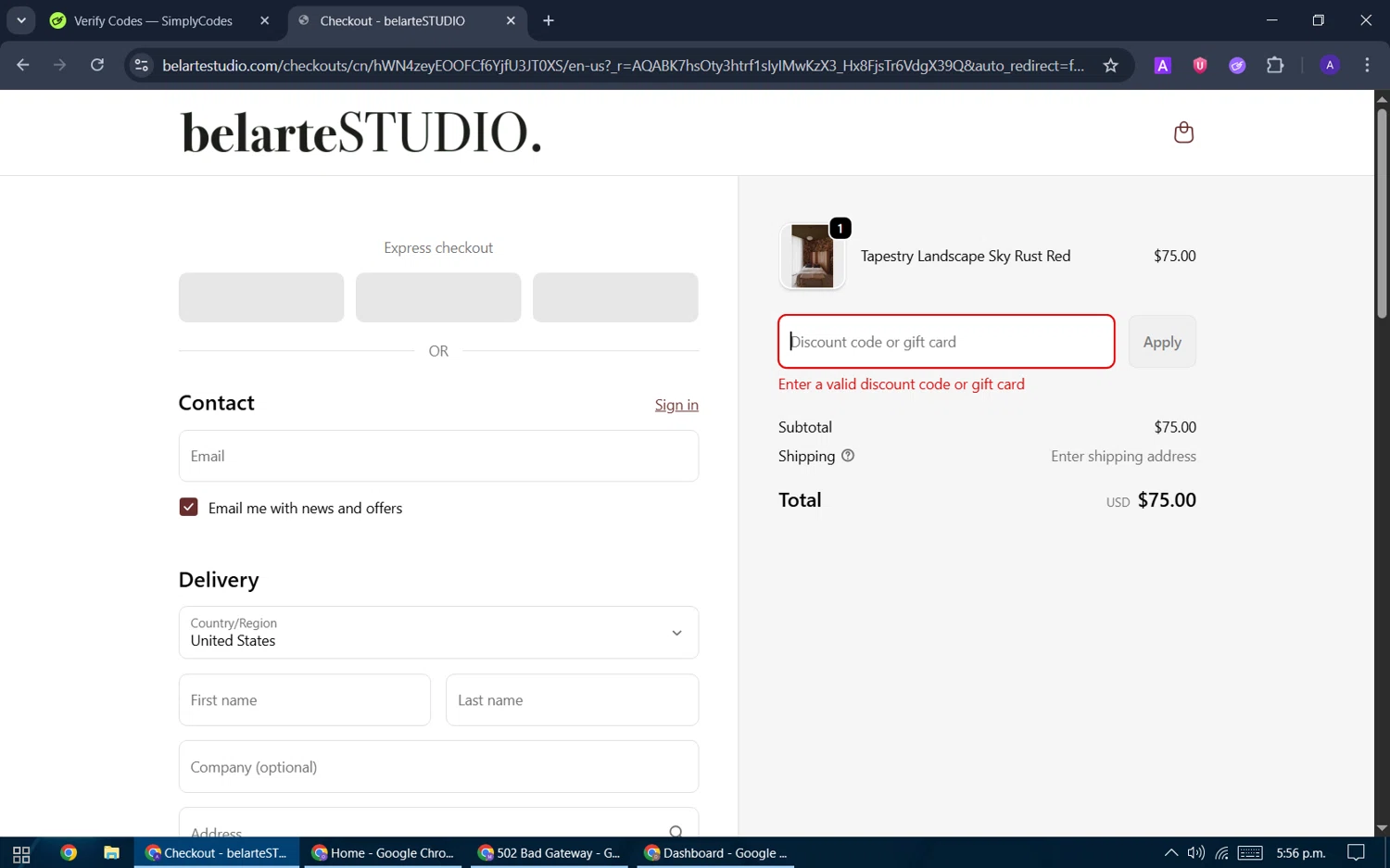Open Chrome from the taskbar icon

69,853
